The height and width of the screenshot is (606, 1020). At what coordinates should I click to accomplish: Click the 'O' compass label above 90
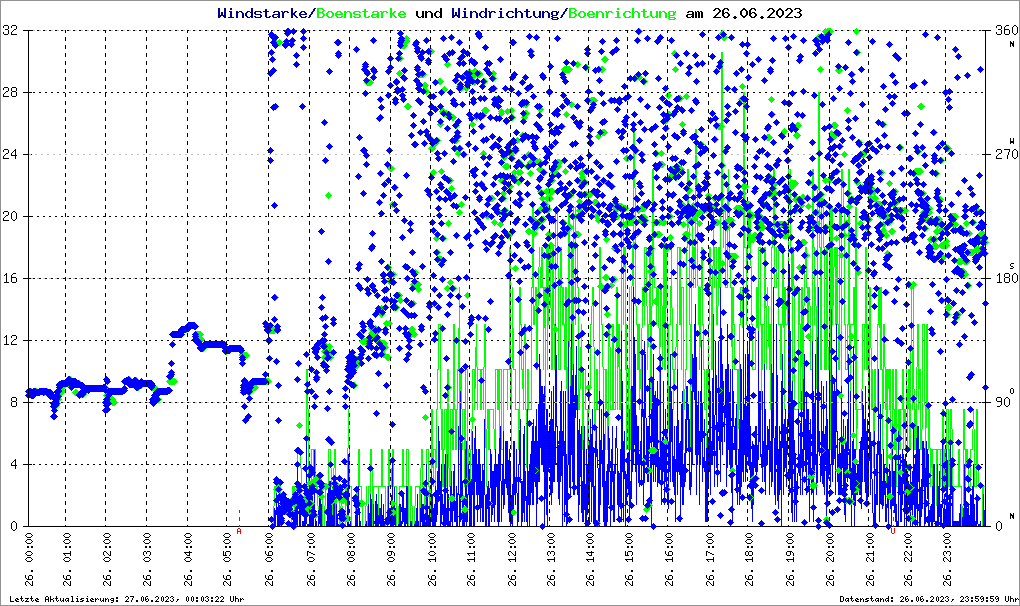tap(1012, 390)
